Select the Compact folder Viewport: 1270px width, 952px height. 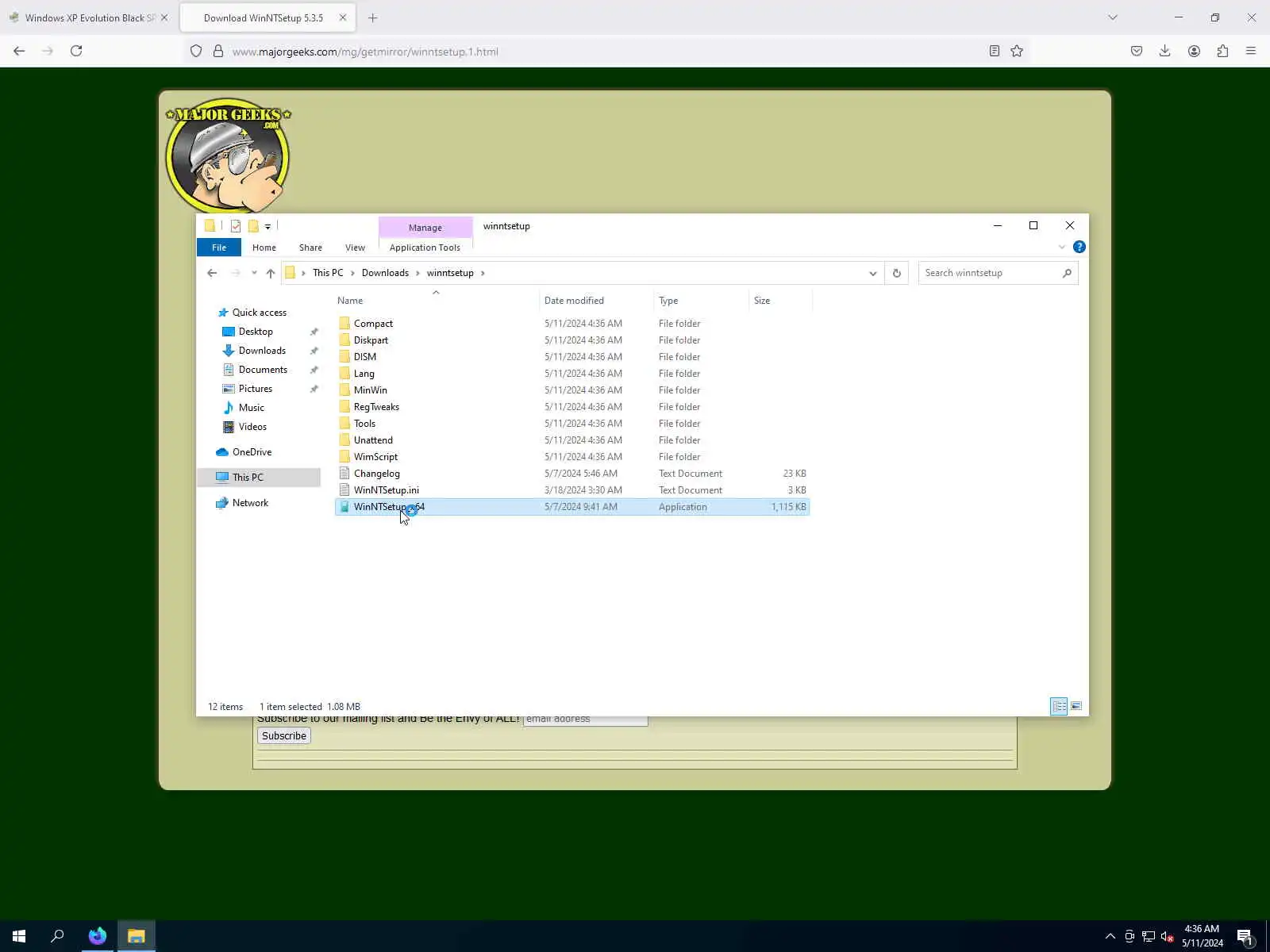(x=373, y=324)
